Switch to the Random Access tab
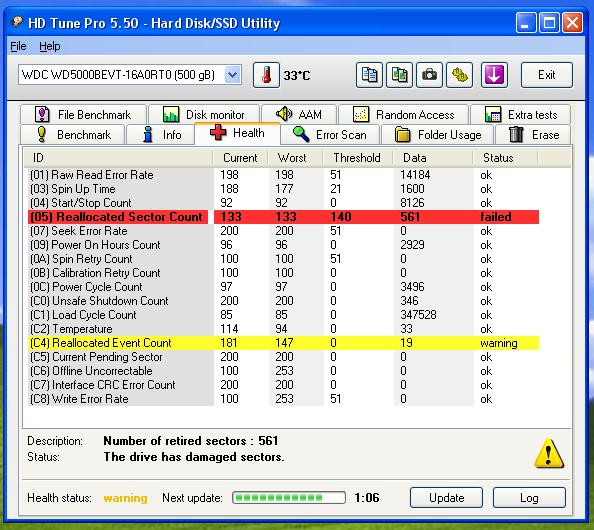 403,114
